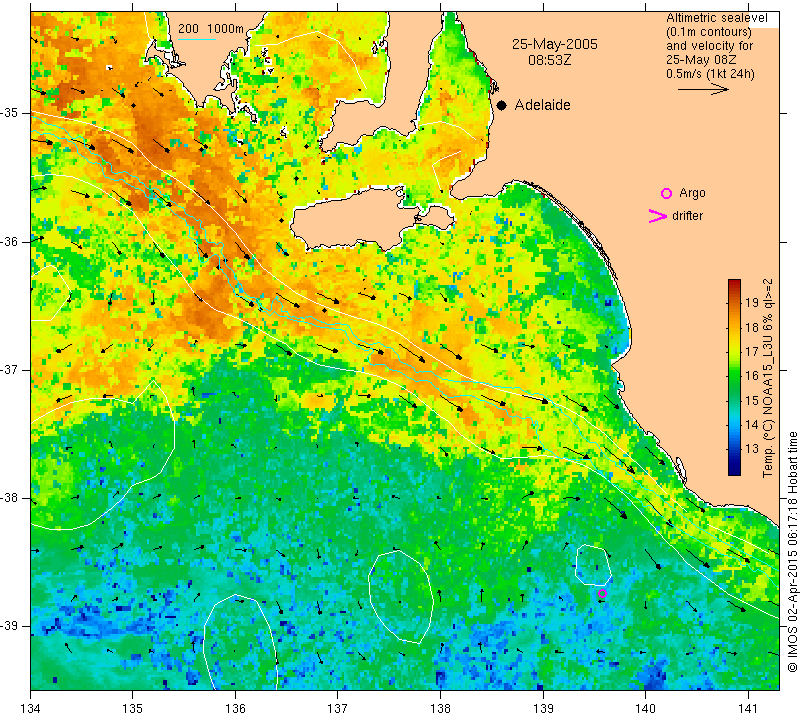Click the 134 longitude axis label

31,709
